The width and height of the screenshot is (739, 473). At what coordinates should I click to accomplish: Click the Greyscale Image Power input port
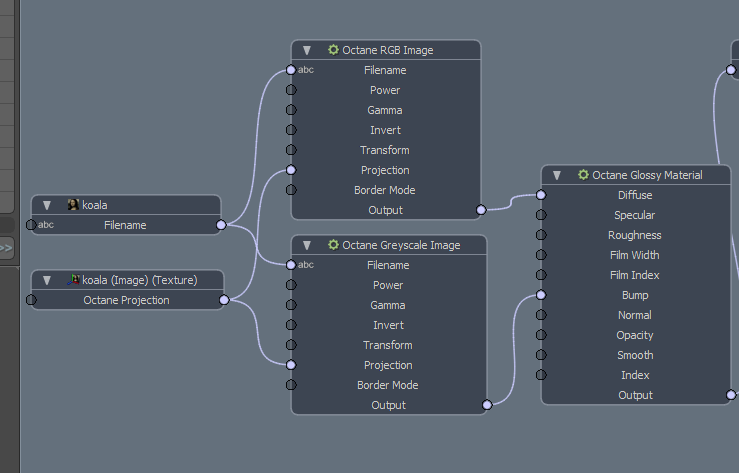[x=291, y=285]
